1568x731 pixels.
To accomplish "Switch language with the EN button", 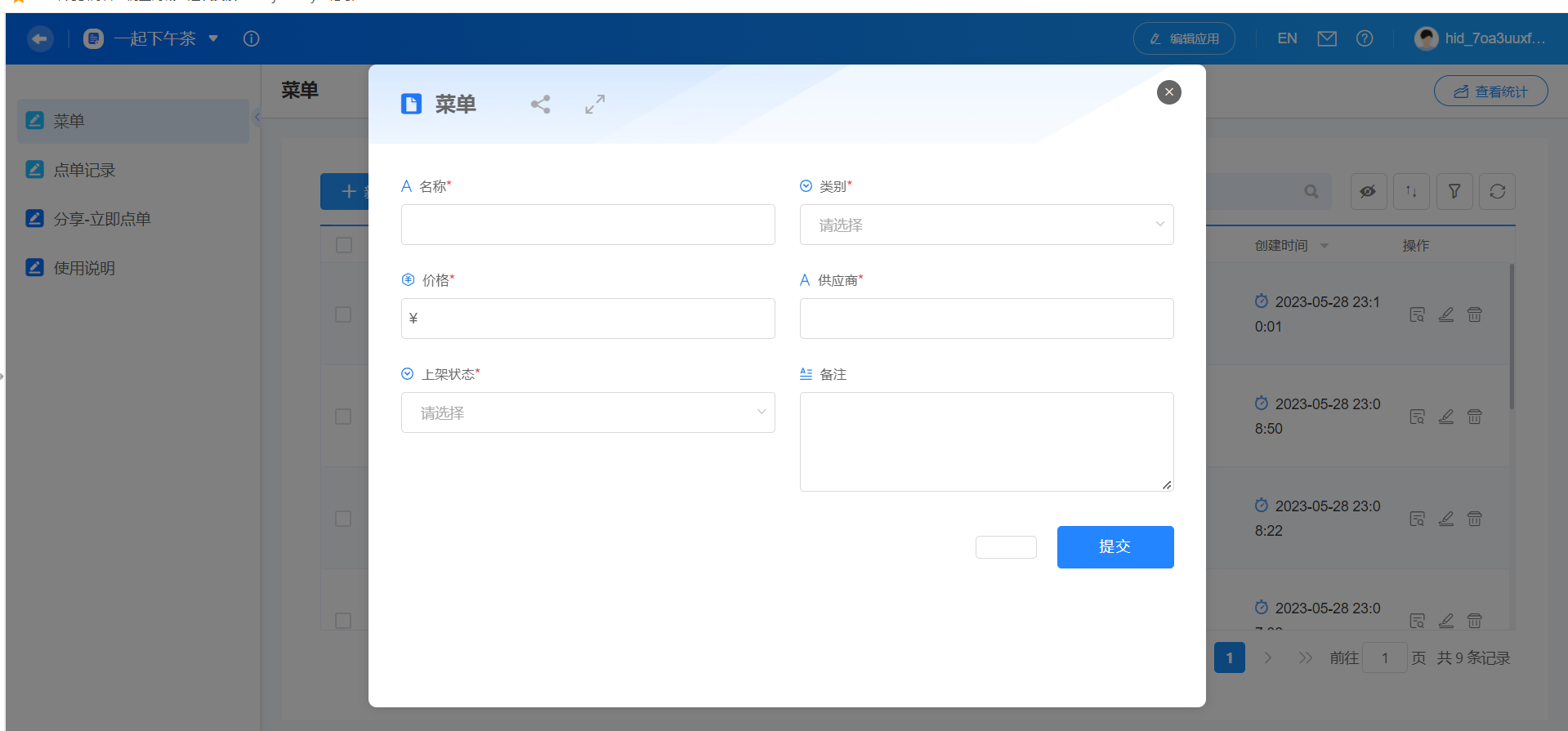I will tap(1287, 38).
